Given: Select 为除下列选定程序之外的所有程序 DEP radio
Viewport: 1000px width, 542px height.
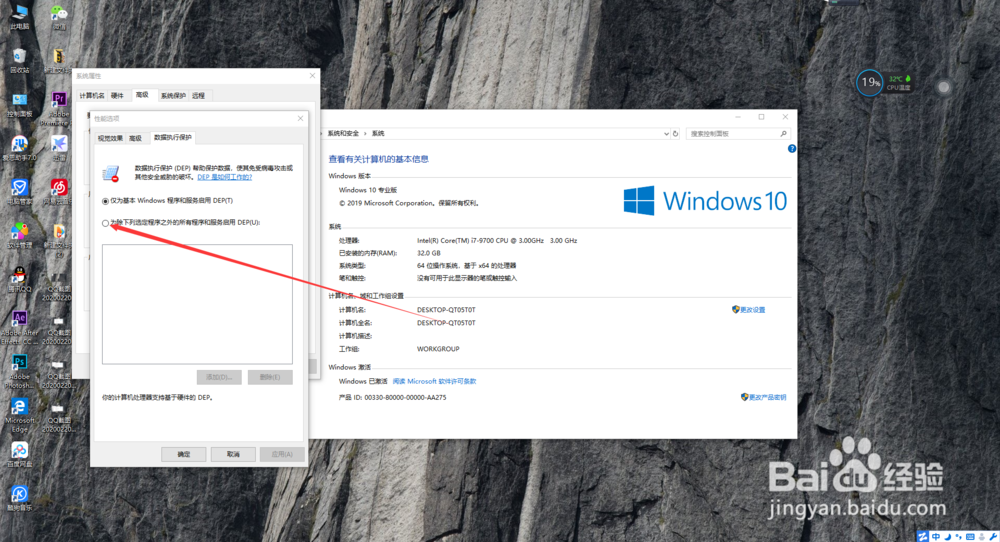Looking at the screenshot, I should [x=105, y=223].
